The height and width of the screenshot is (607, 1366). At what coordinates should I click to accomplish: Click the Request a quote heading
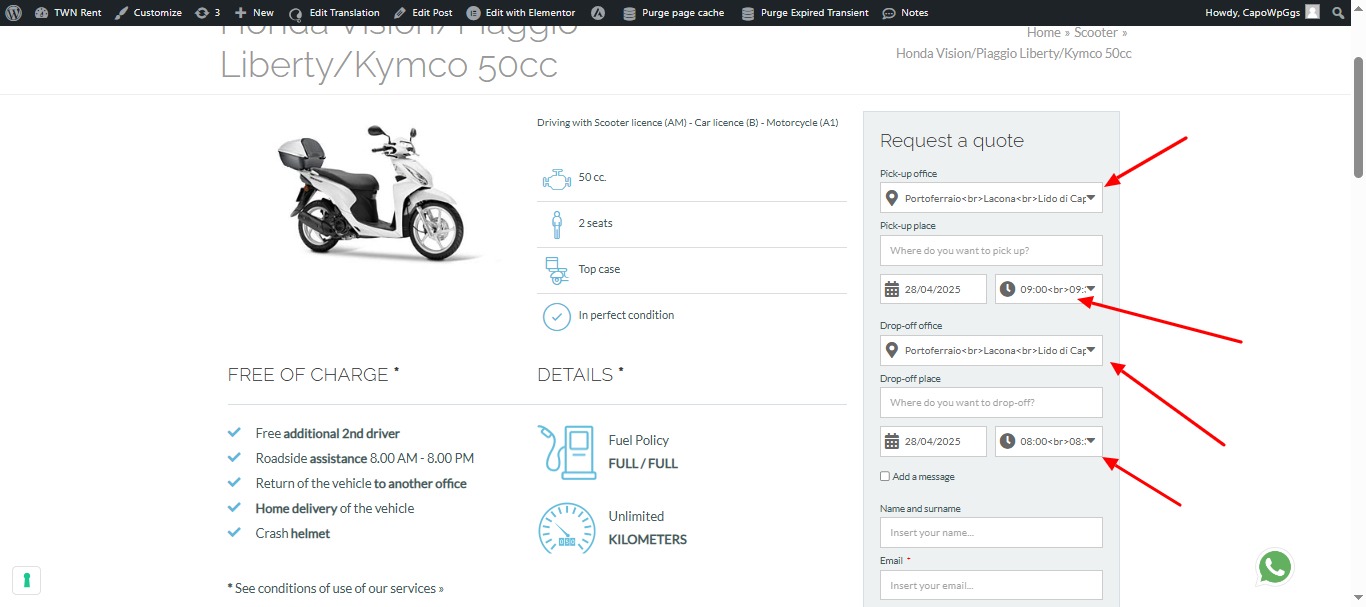point(952,141)
